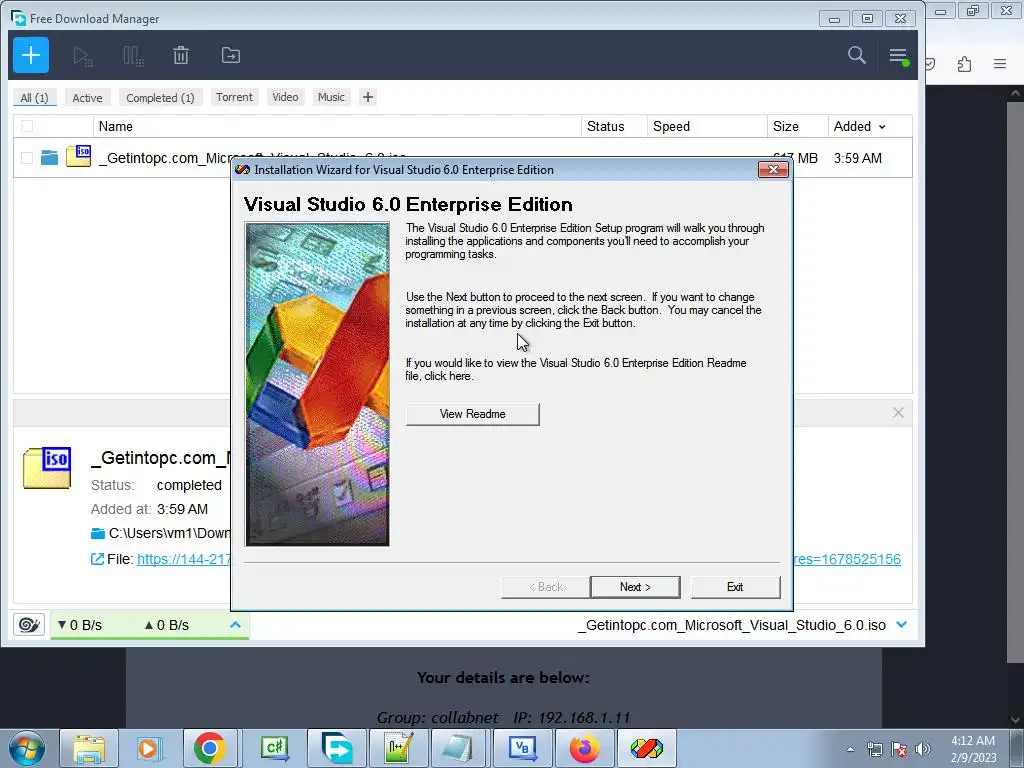Add a new download with the plus button
Image resolution: width=1024 pixels, height=768 pixels.
(x=31, y=56)
